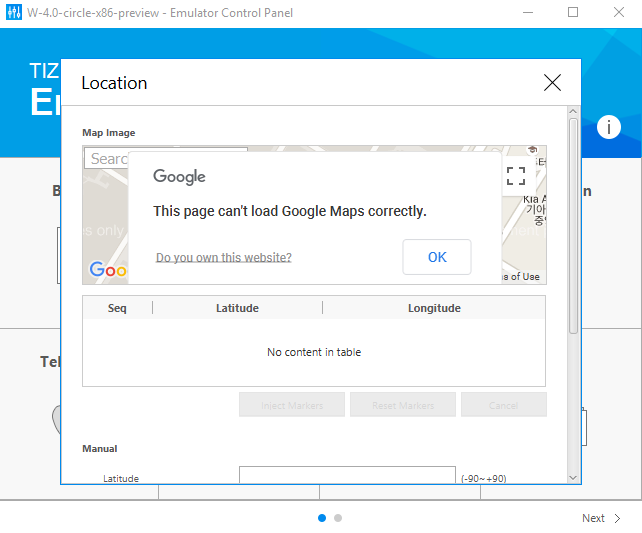Go to the Next page
The height and width of the screenshot is (533, 642).
[593, 518]
